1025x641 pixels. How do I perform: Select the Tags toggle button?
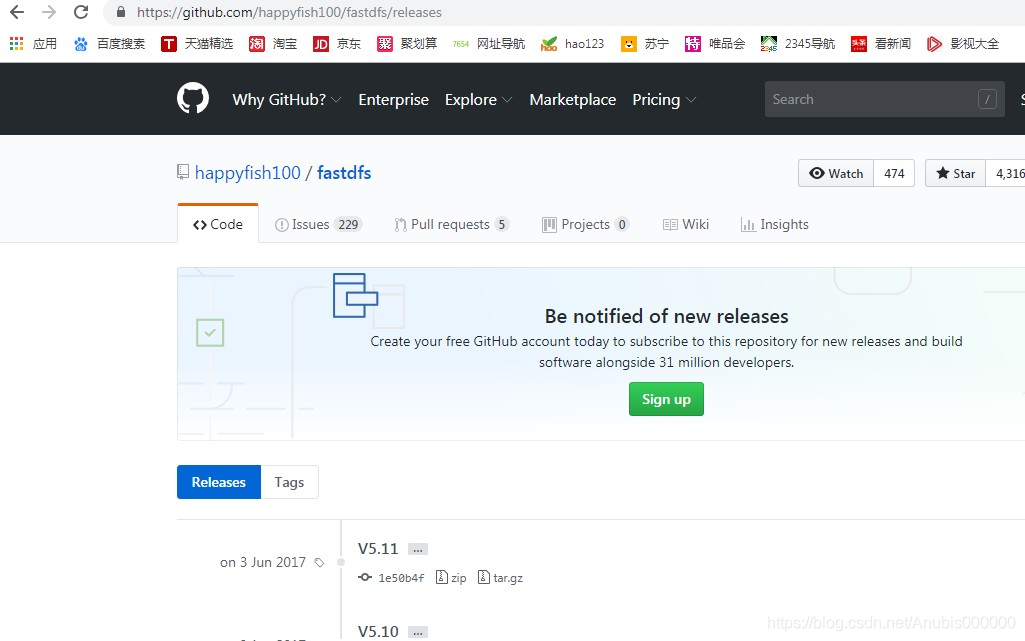[289, 482]
